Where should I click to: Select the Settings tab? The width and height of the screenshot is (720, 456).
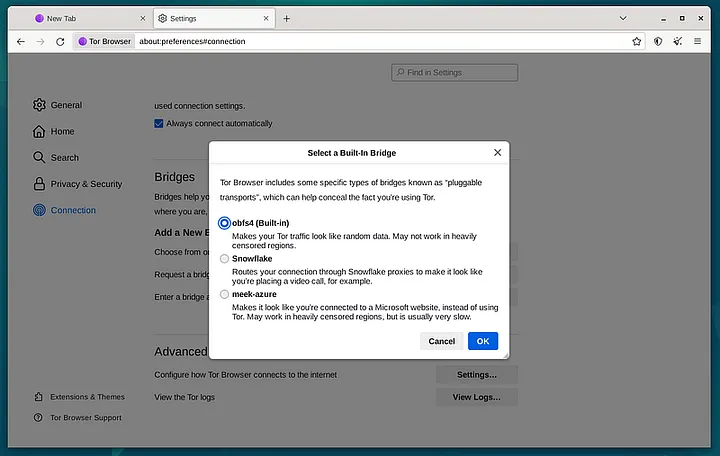point(214,18)
